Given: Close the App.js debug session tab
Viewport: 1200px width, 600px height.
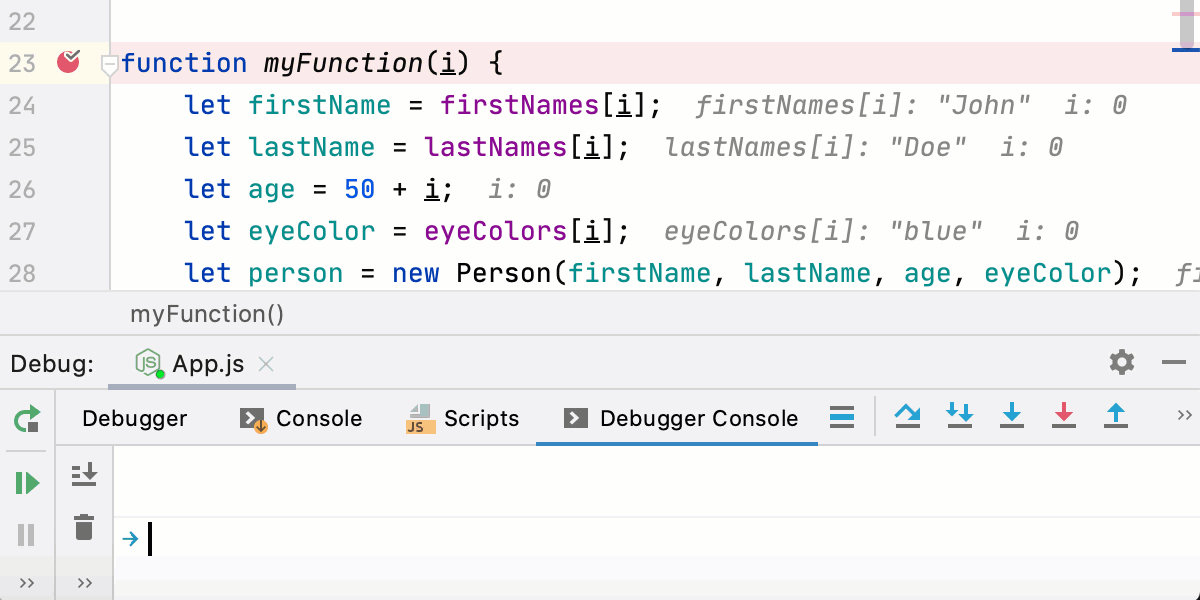Looking at the screenshot, I should tap(266, 364).
